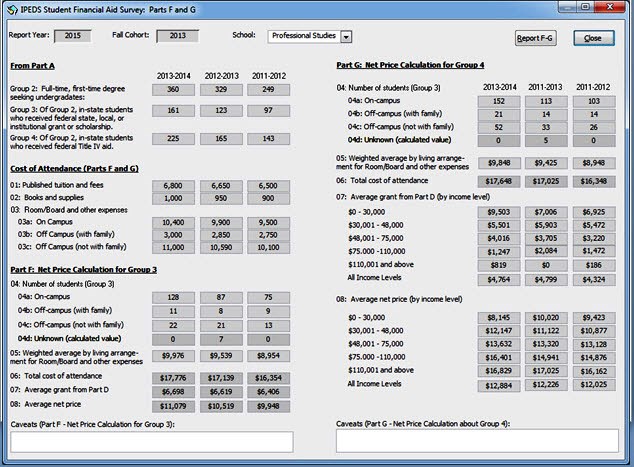634x467 pixels.
Task: Click the Group 2 value 360 for 2013-2014
Action: pos(173,90)
